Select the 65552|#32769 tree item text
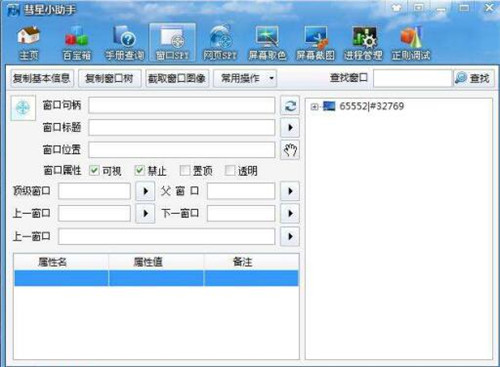Image resolution: width=500 pixels, height=367 pixels. click(x=372, y=106)
